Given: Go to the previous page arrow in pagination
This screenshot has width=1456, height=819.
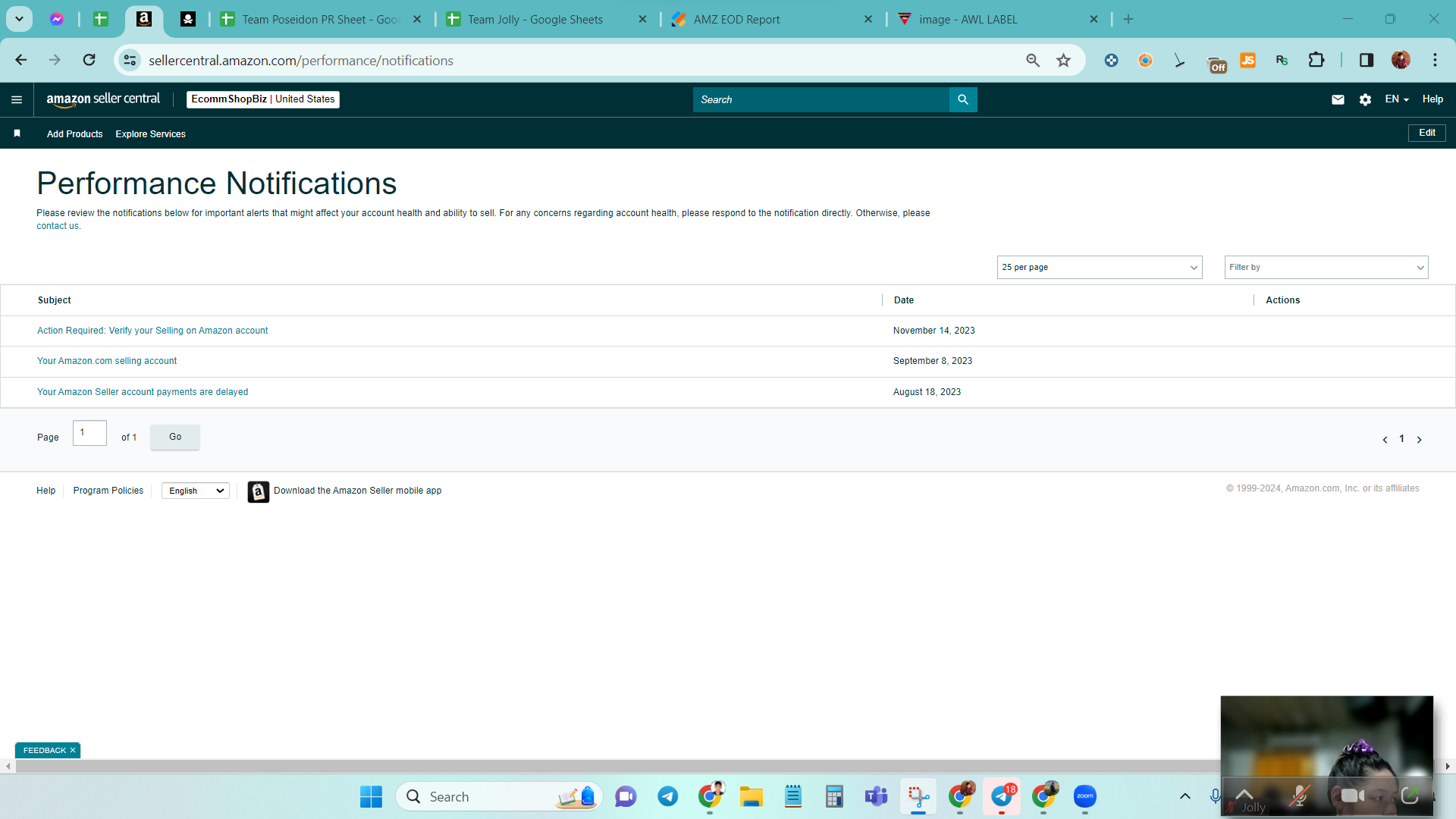Looking at the screenshot, I should coord(1385,440).
